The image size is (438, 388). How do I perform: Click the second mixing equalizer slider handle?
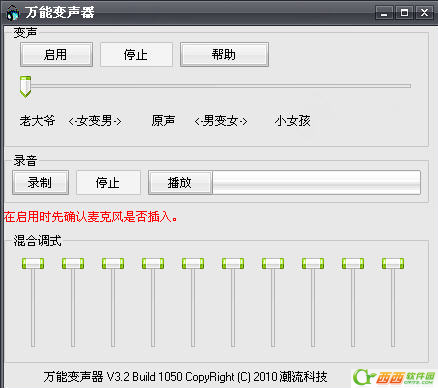73,263
